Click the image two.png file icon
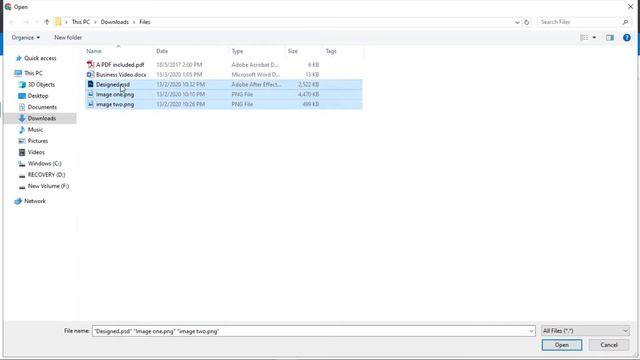This screenshot has width=640, height=360. point(90,104)
